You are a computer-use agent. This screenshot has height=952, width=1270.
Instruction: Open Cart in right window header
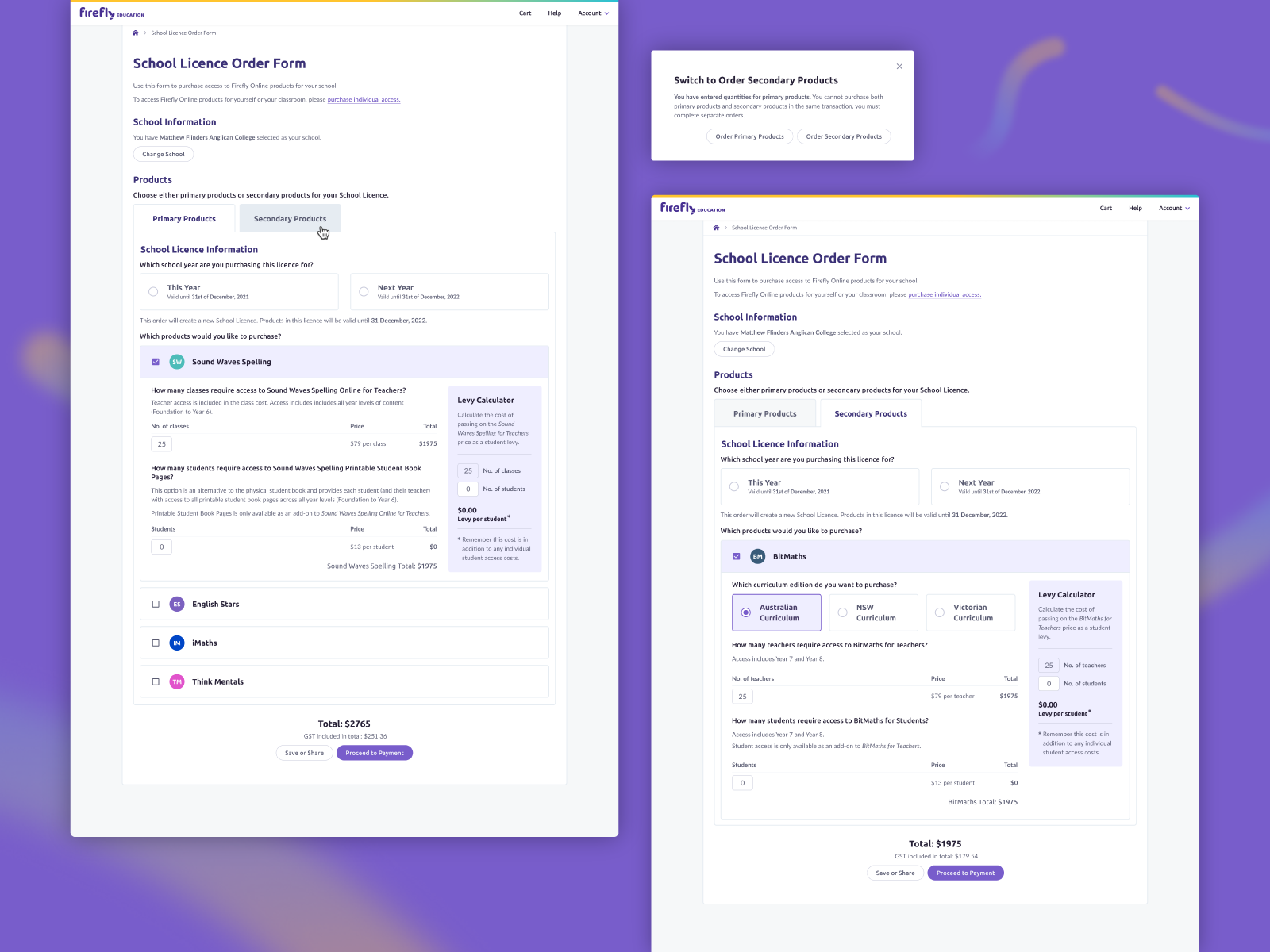pos(1106,208)
